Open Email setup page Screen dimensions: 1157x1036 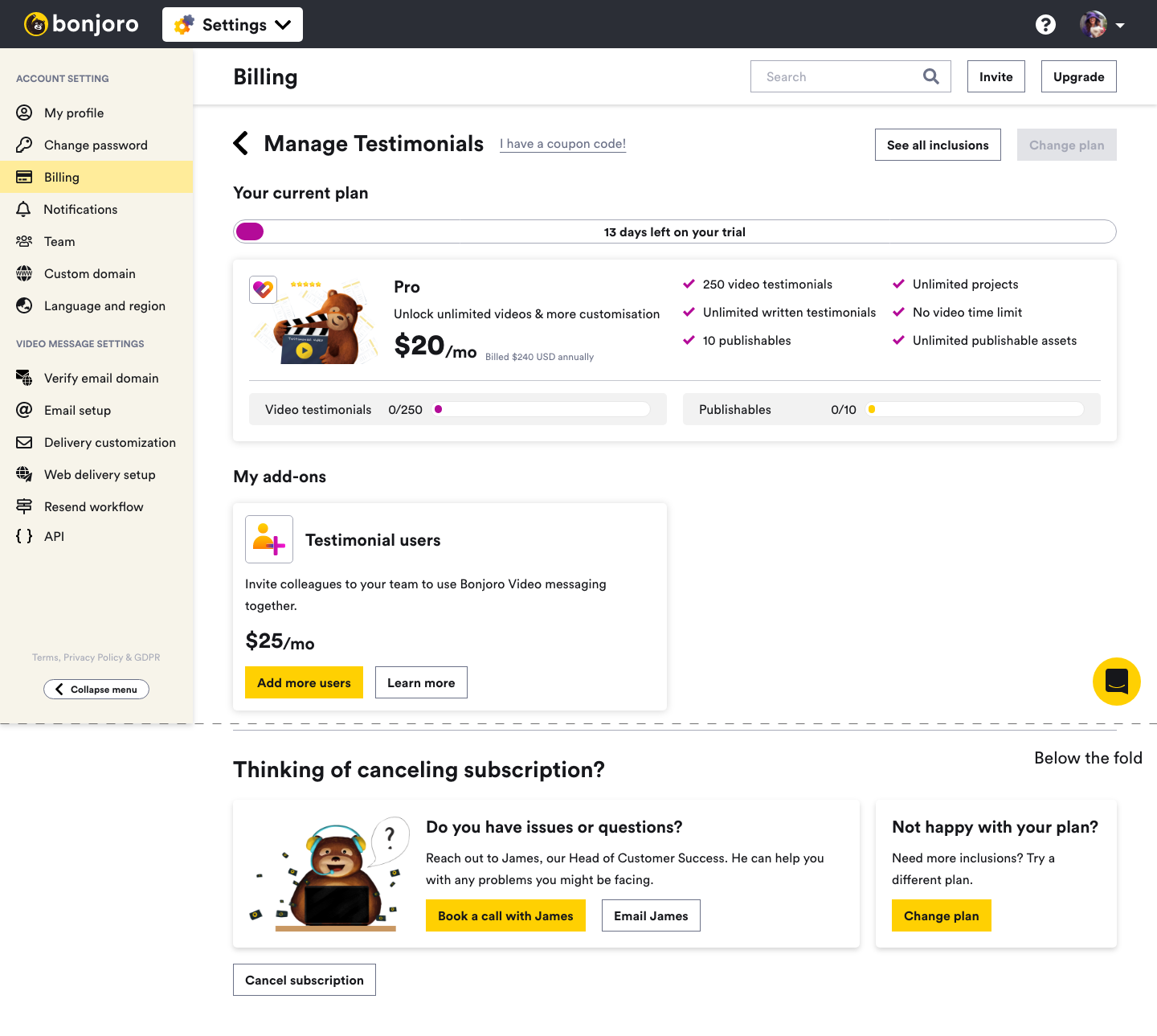coord(96,410)
